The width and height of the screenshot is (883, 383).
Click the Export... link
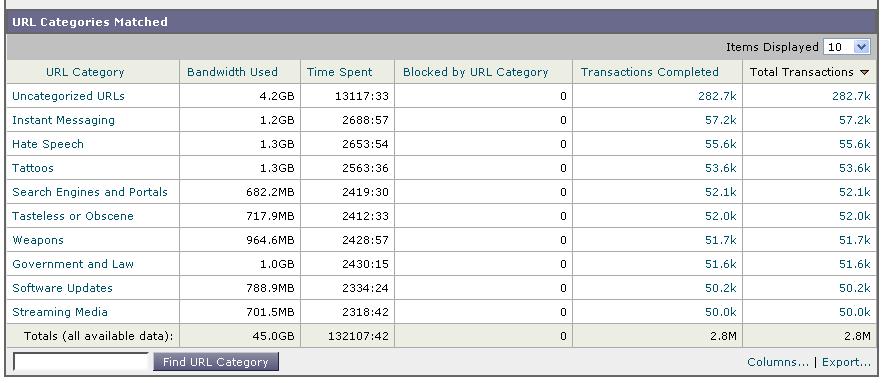click(846, 362)
